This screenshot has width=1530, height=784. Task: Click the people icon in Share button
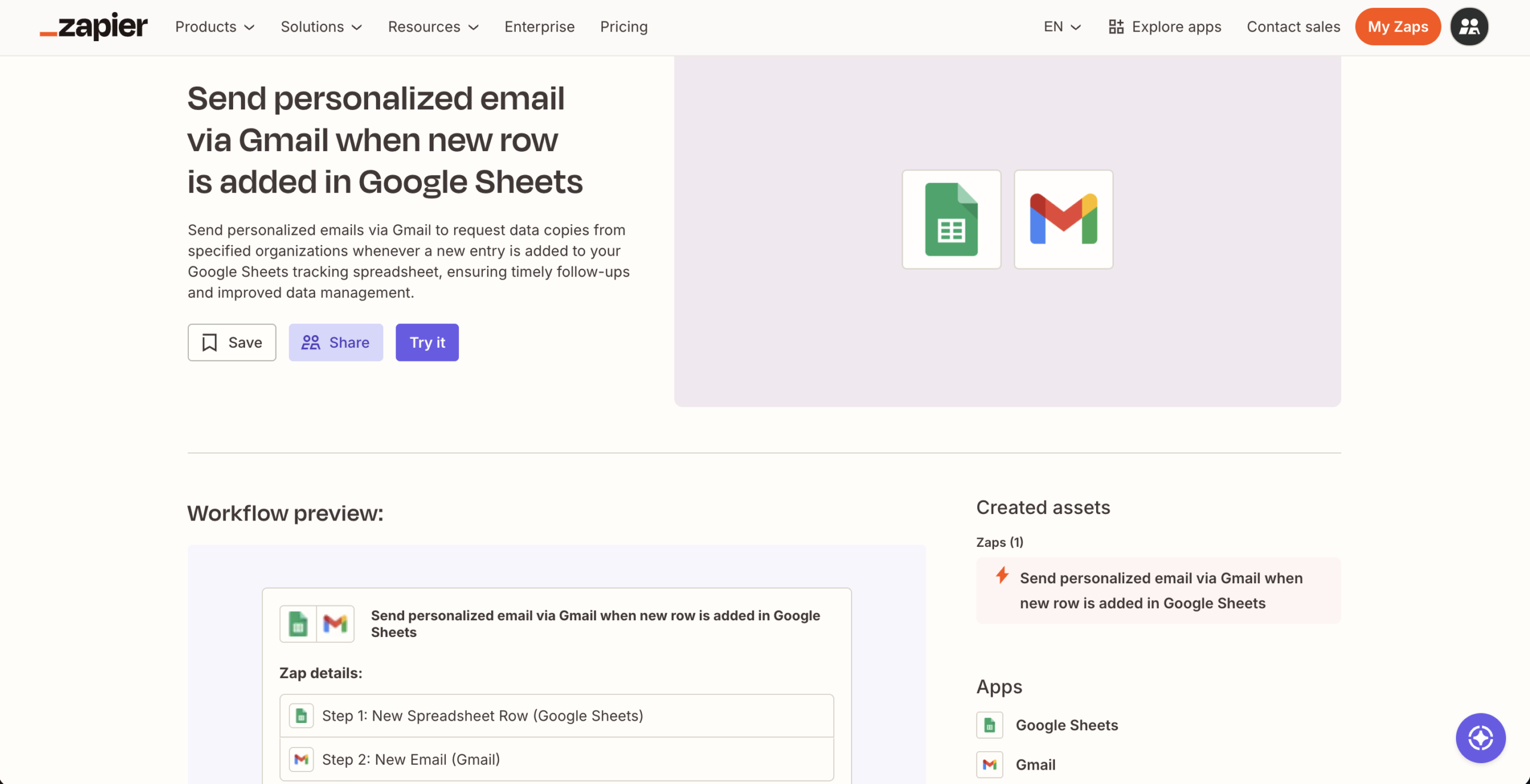(311, 342)
